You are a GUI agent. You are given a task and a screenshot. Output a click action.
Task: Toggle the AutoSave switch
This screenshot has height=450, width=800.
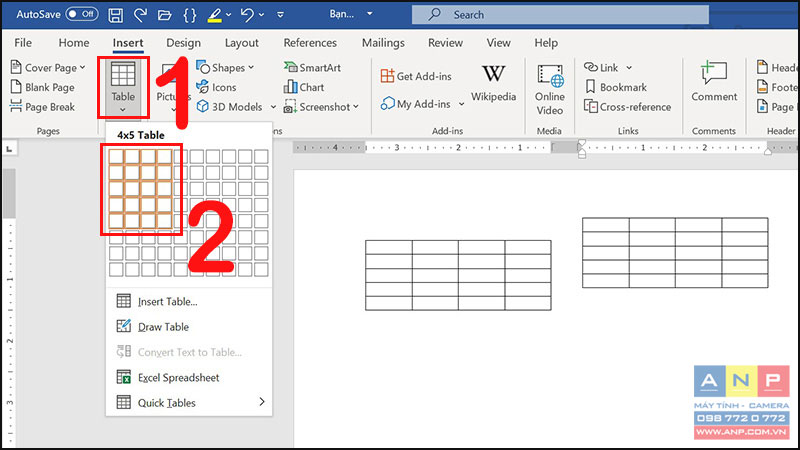82,14
